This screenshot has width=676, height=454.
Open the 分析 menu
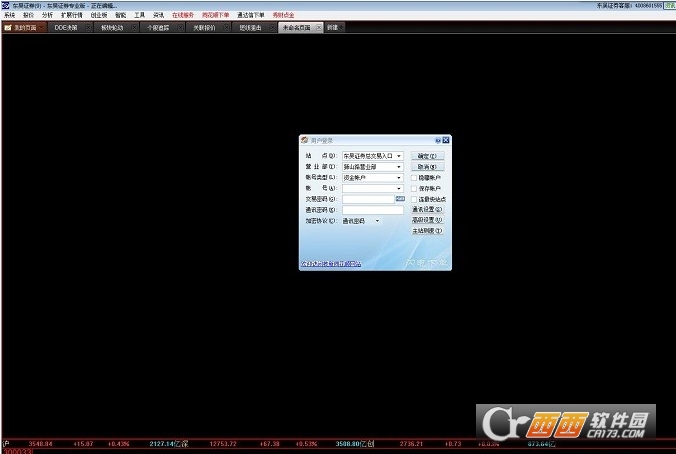tap(47, 15)
